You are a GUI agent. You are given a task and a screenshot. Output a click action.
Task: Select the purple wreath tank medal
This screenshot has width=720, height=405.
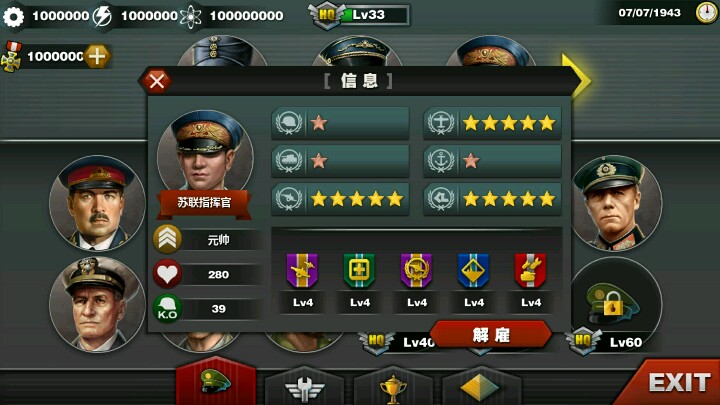click(416, 270)
